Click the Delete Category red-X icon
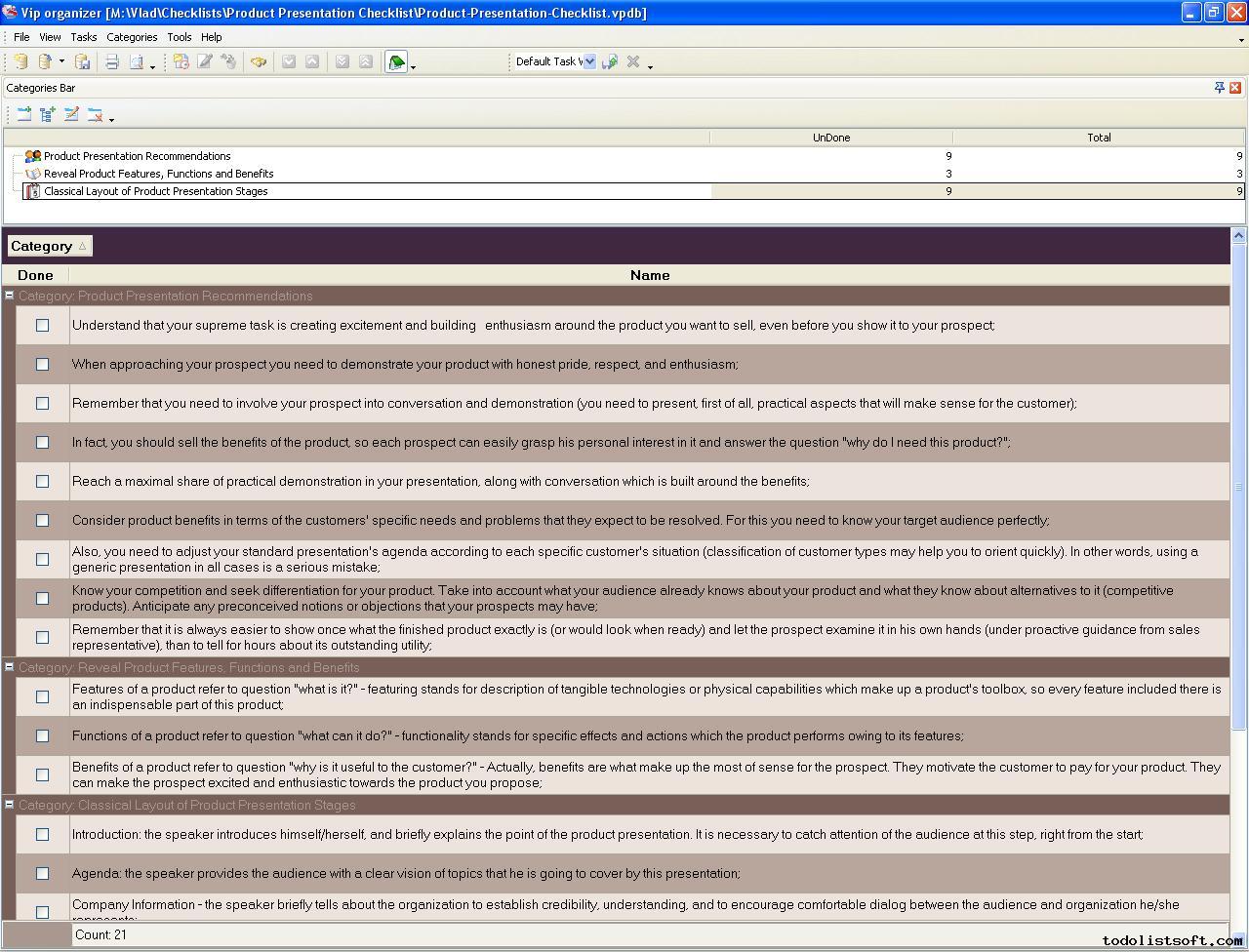This screenshot has width=1249, height=952. (x=95, y=114)
